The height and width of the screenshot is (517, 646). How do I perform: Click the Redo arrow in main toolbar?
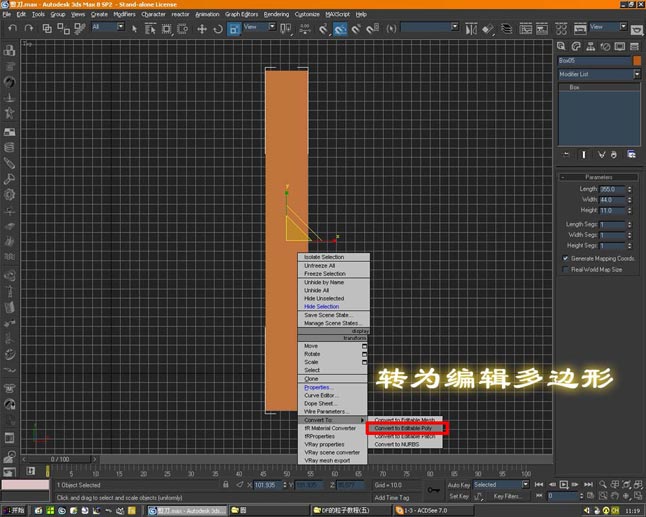click(x=28, y=28)
